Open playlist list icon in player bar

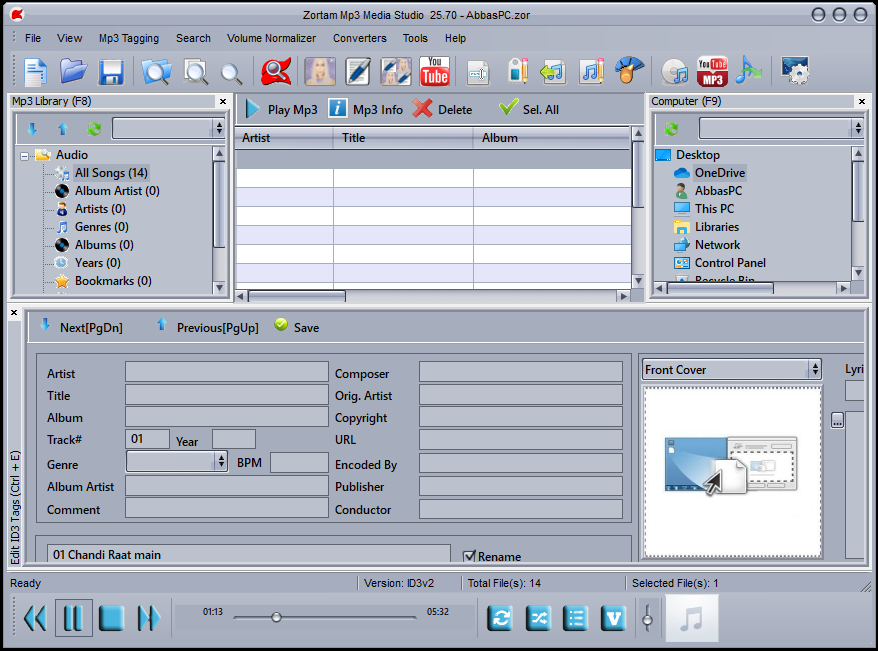[x=576, y=619]
